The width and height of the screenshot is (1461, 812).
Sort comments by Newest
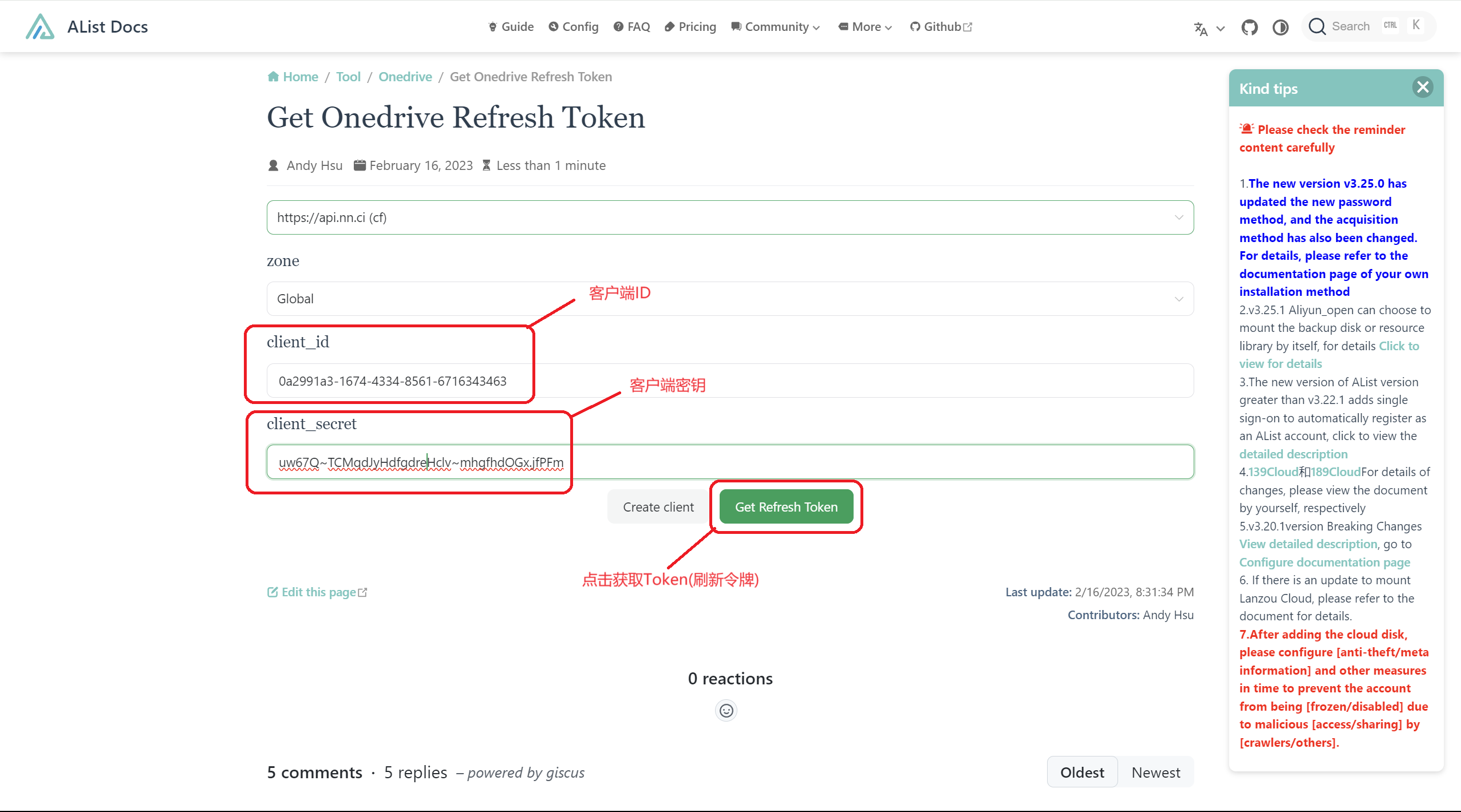(1156, 773)
